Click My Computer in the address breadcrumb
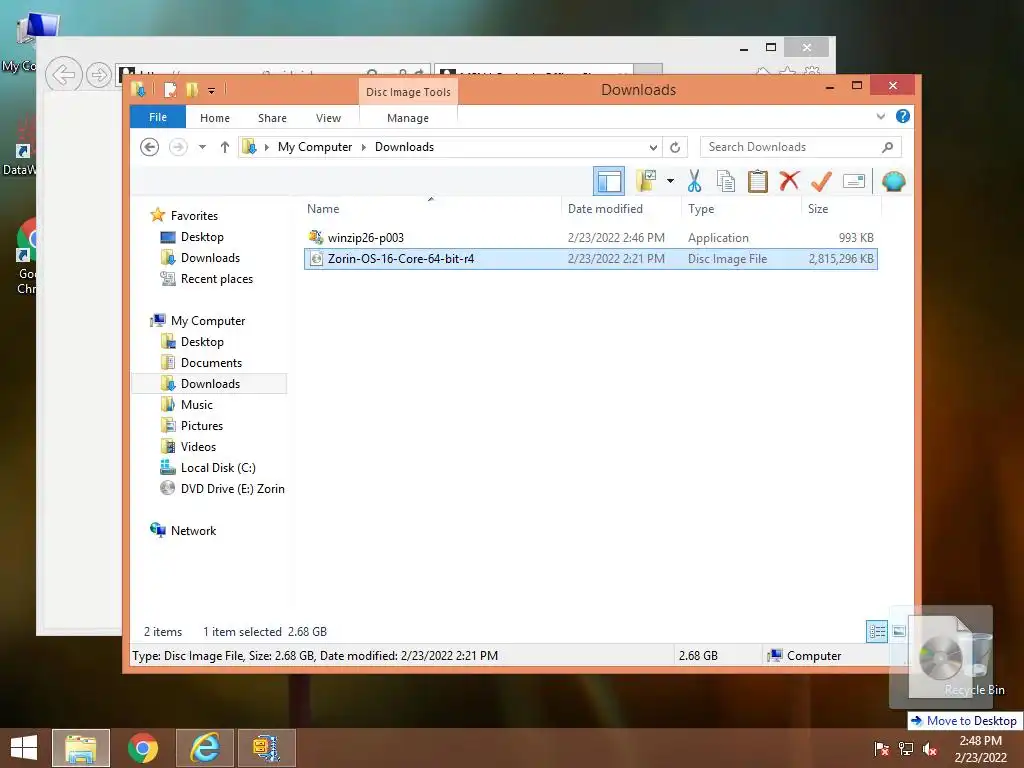Viewport: 1024px width, 768px height. (315, 147)
